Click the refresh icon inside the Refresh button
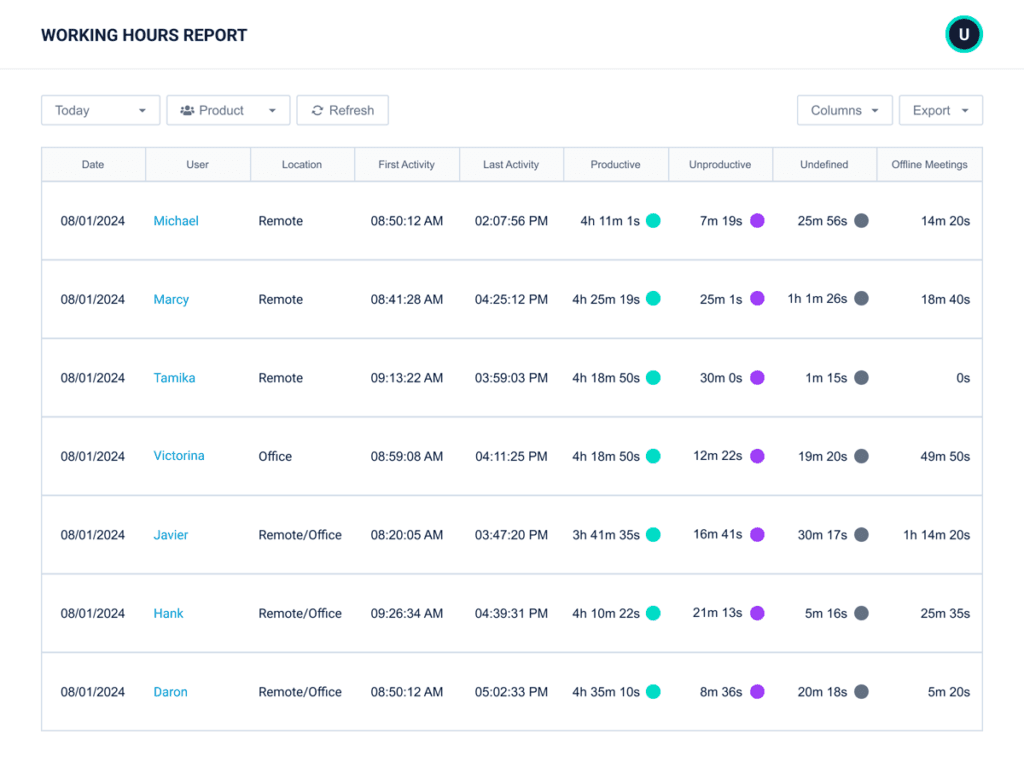1024x768 pixels. (317, 110)
